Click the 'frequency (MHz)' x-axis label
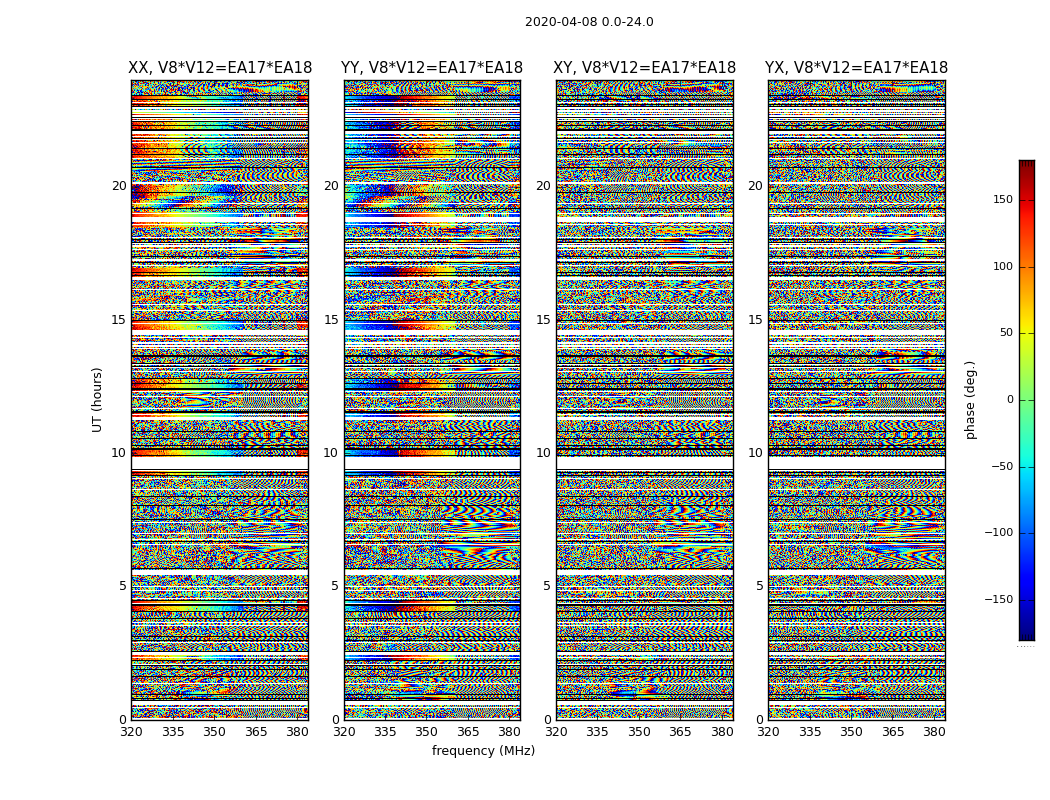The width and height of the screenshot is (1050, 800). [483, 750]
